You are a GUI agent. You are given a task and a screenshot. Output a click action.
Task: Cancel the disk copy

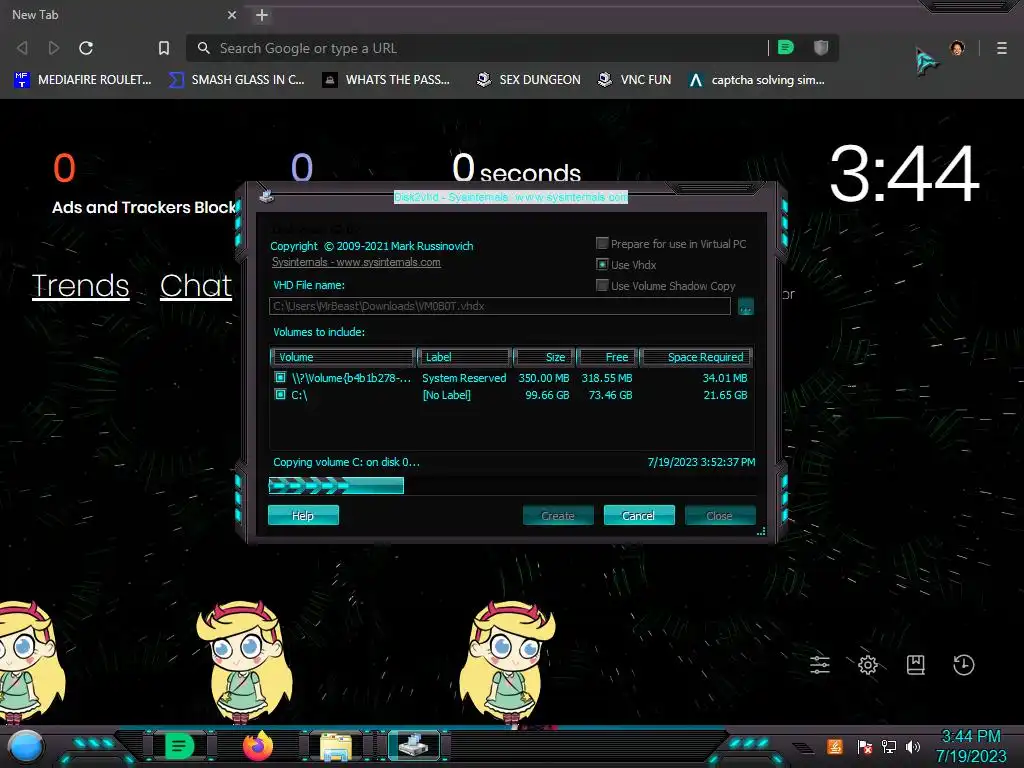point(639,515)
